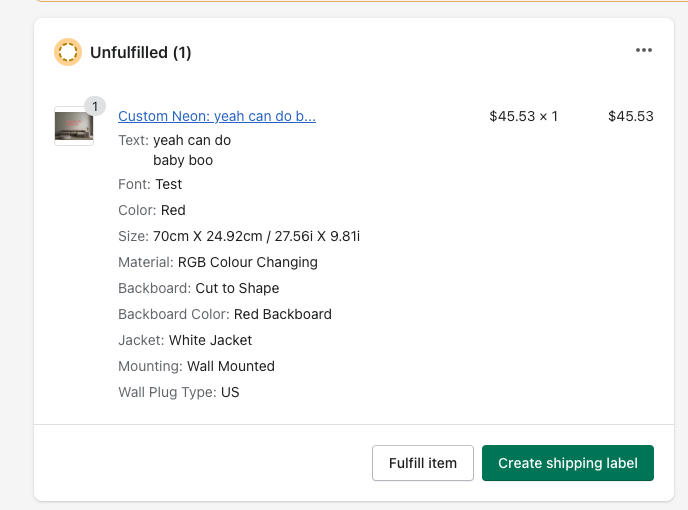This screenshot has width=688, height=510.
Task: Click the Wall Plug Type: US line
Action: point(178,392)
